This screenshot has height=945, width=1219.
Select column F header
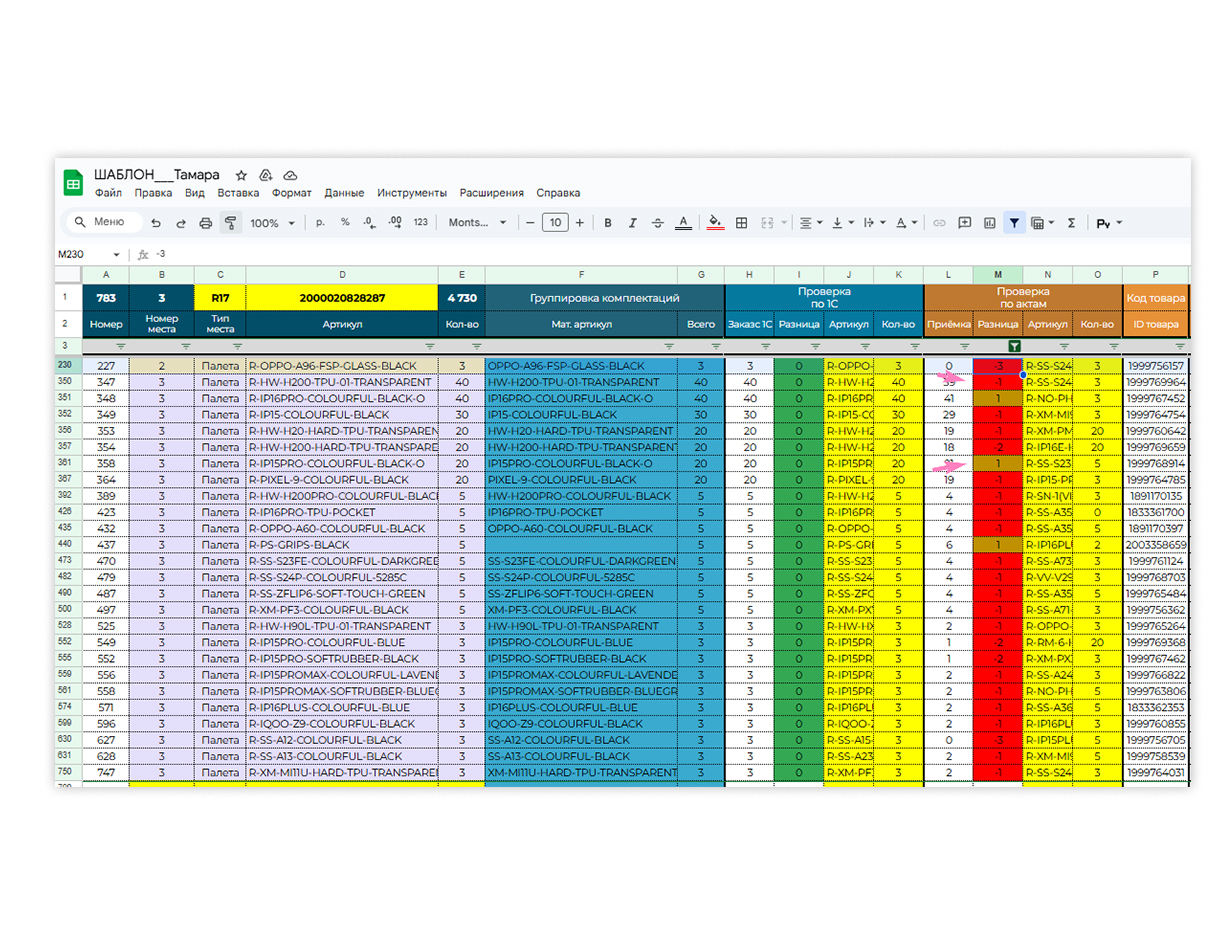click(x=580, y=274)
